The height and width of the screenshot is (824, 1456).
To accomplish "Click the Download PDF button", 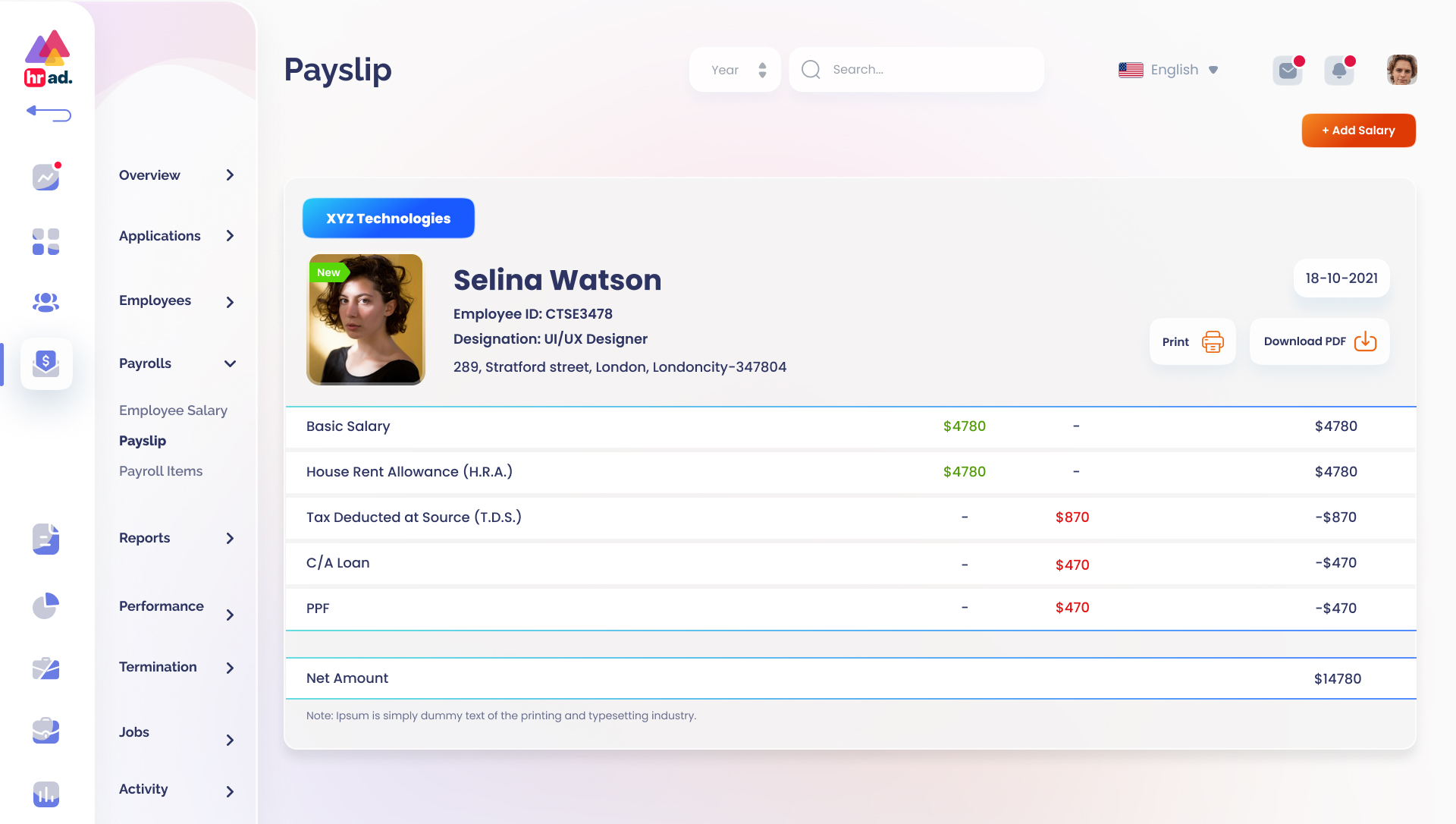I will click(1319, 341).
